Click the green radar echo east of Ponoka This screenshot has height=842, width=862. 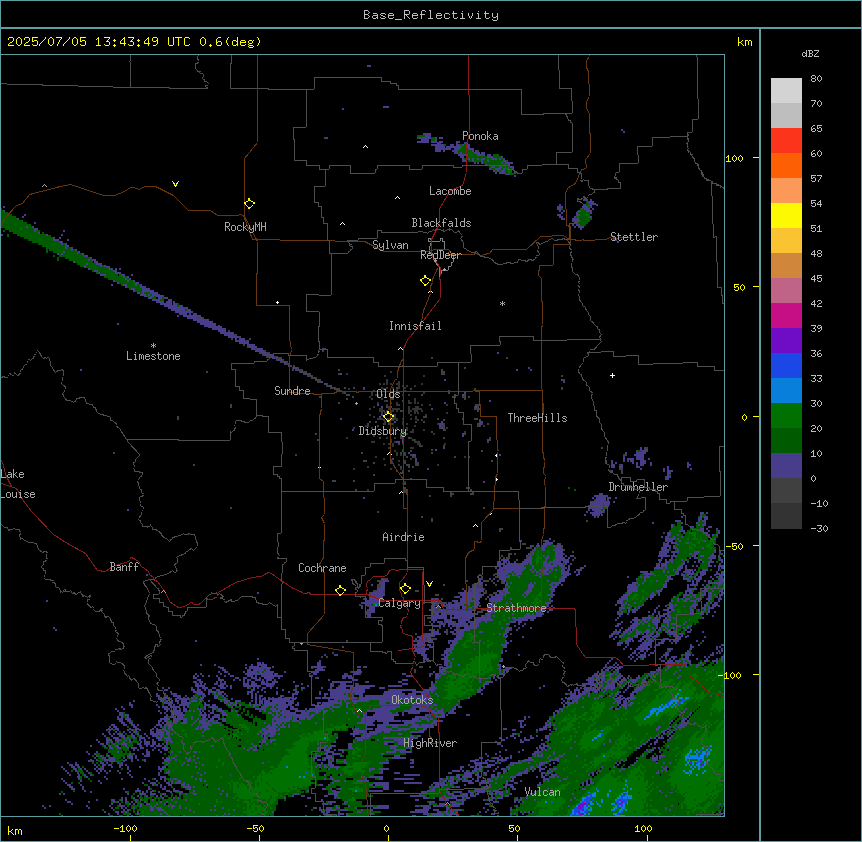point(489,161)
